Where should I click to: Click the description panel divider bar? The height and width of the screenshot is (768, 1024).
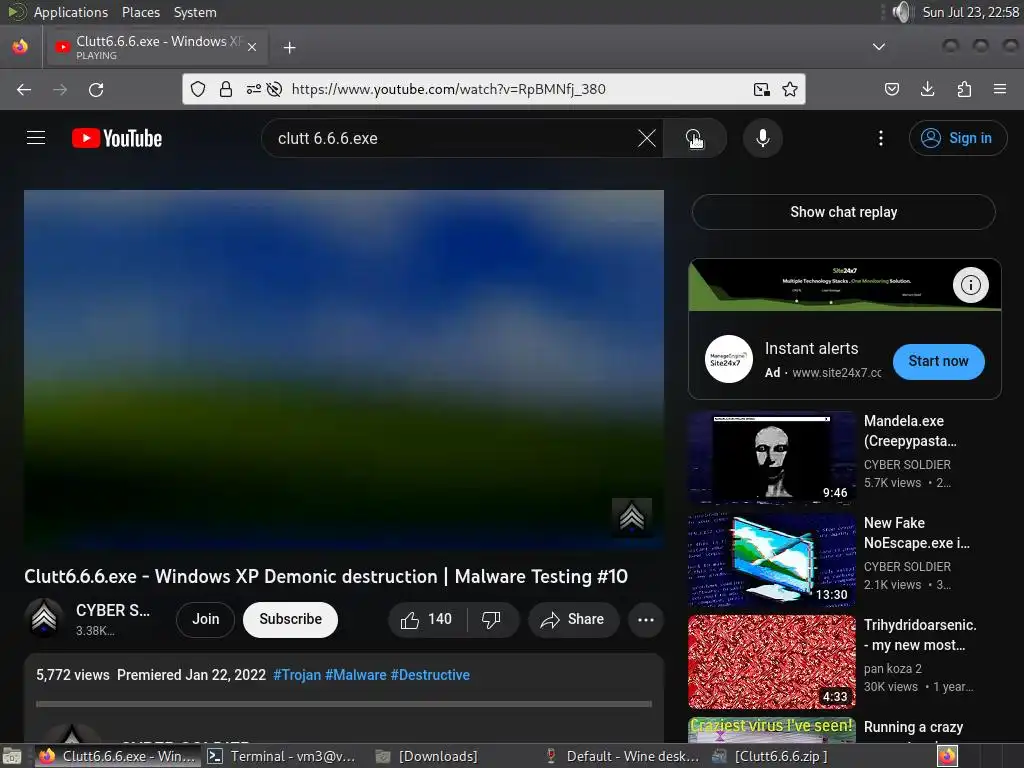pyautogui.click(x=344, y=704)
